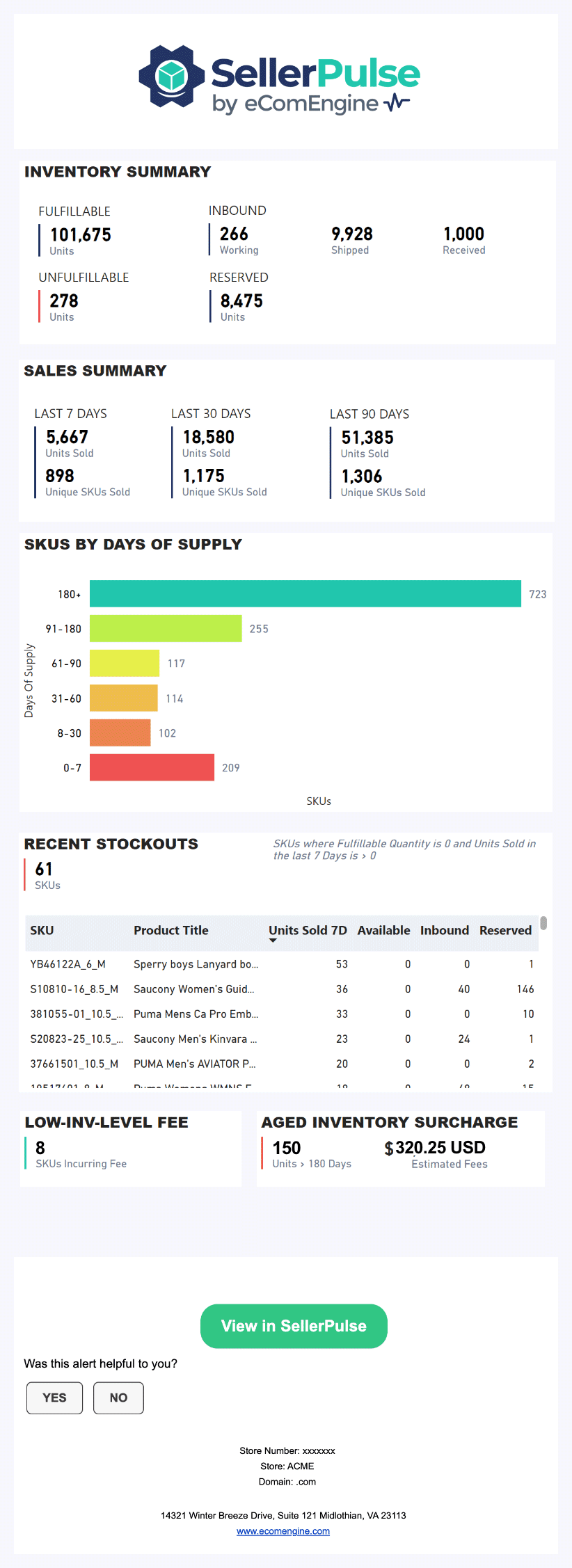Viewport: 572px width, 1568px height.
Task: Select the Saucony Women's Guide row
Action: tap(193, 989)
